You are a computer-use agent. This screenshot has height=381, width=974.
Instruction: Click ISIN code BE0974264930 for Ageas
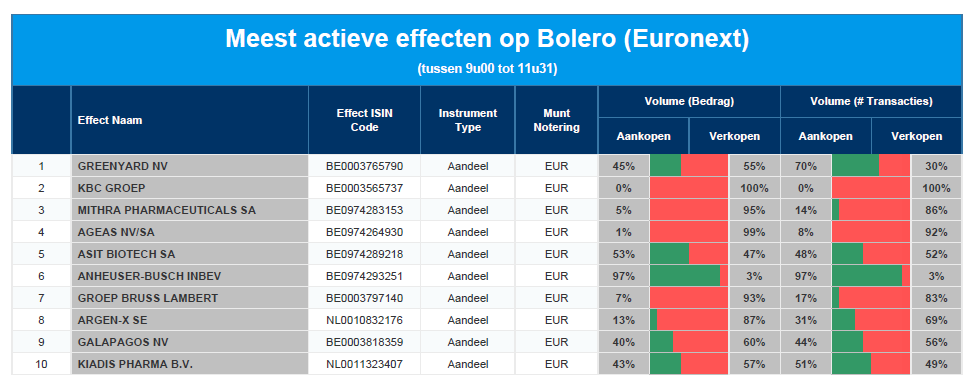coord(365,232)
